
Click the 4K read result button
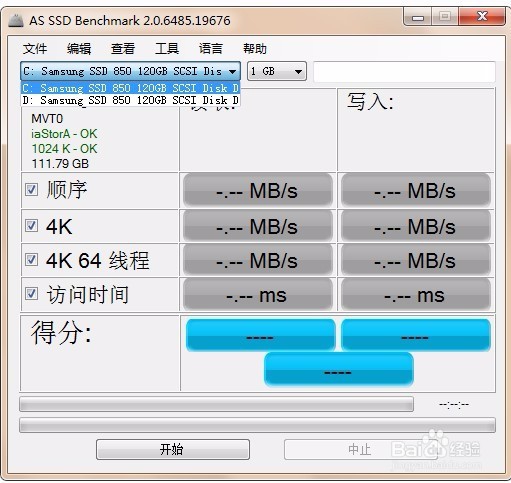click(258, 226)
